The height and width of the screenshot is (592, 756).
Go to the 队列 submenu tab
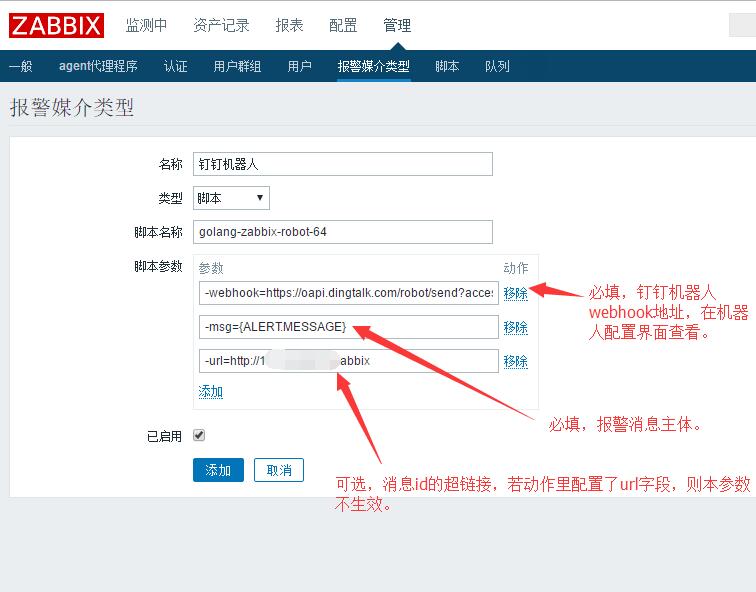coord(497,66)
